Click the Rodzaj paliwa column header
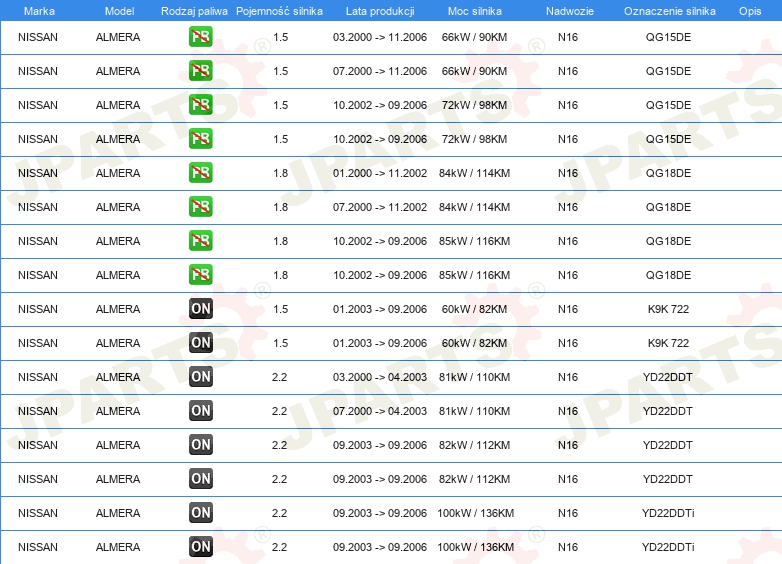The image size is (782, 564). pyautogui.click(x=194, y=11)
